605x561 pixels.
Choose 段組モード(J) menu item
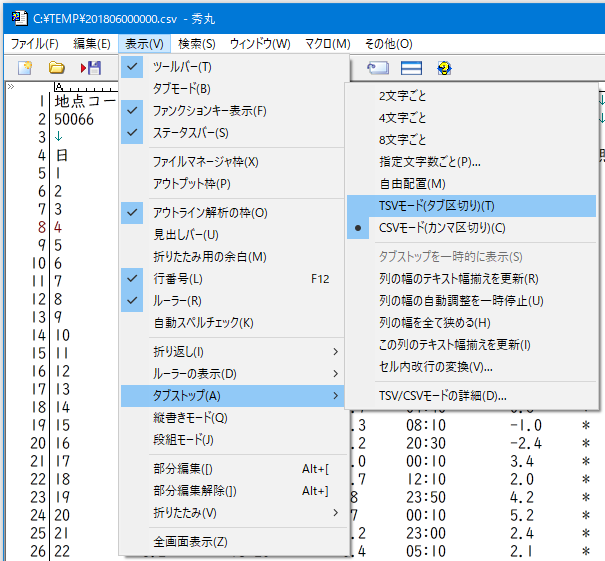coord(232,440)
